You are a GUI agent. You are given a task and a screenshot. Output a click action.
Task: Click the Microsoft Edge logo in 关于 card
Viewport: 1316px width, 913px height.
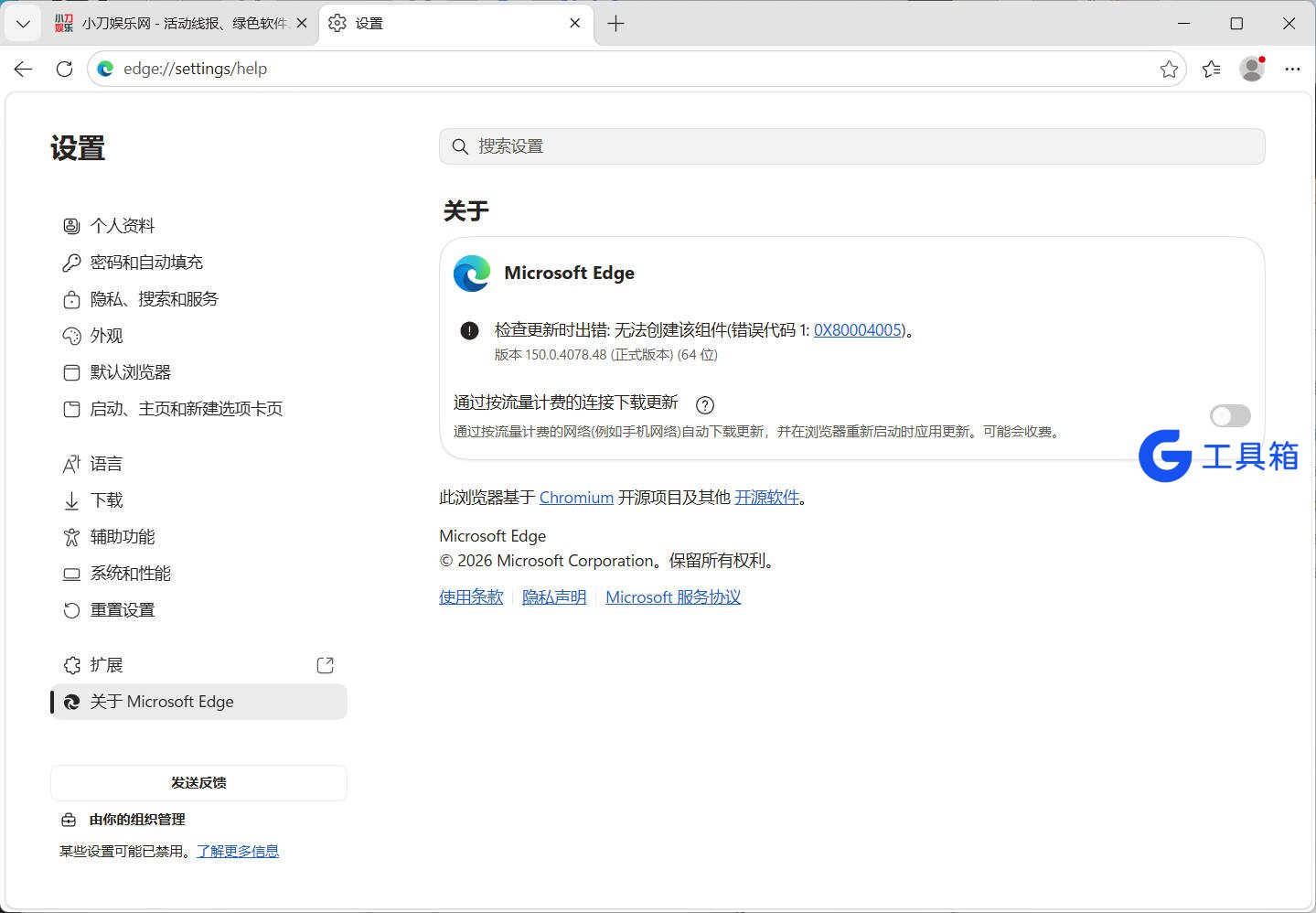(x=472, y=274)
